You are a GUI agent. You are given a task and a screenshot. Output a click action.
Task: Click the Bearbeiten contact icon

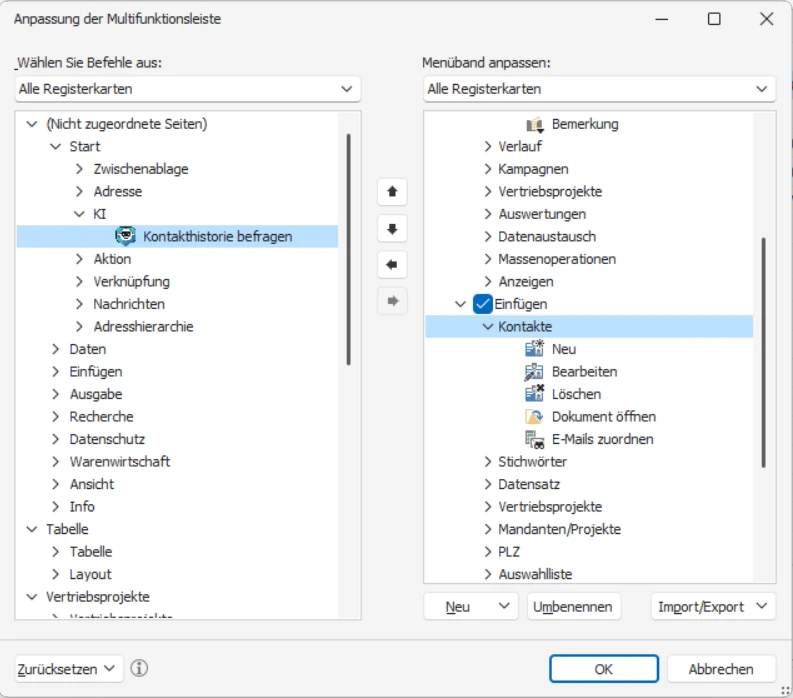pos(534,372)
